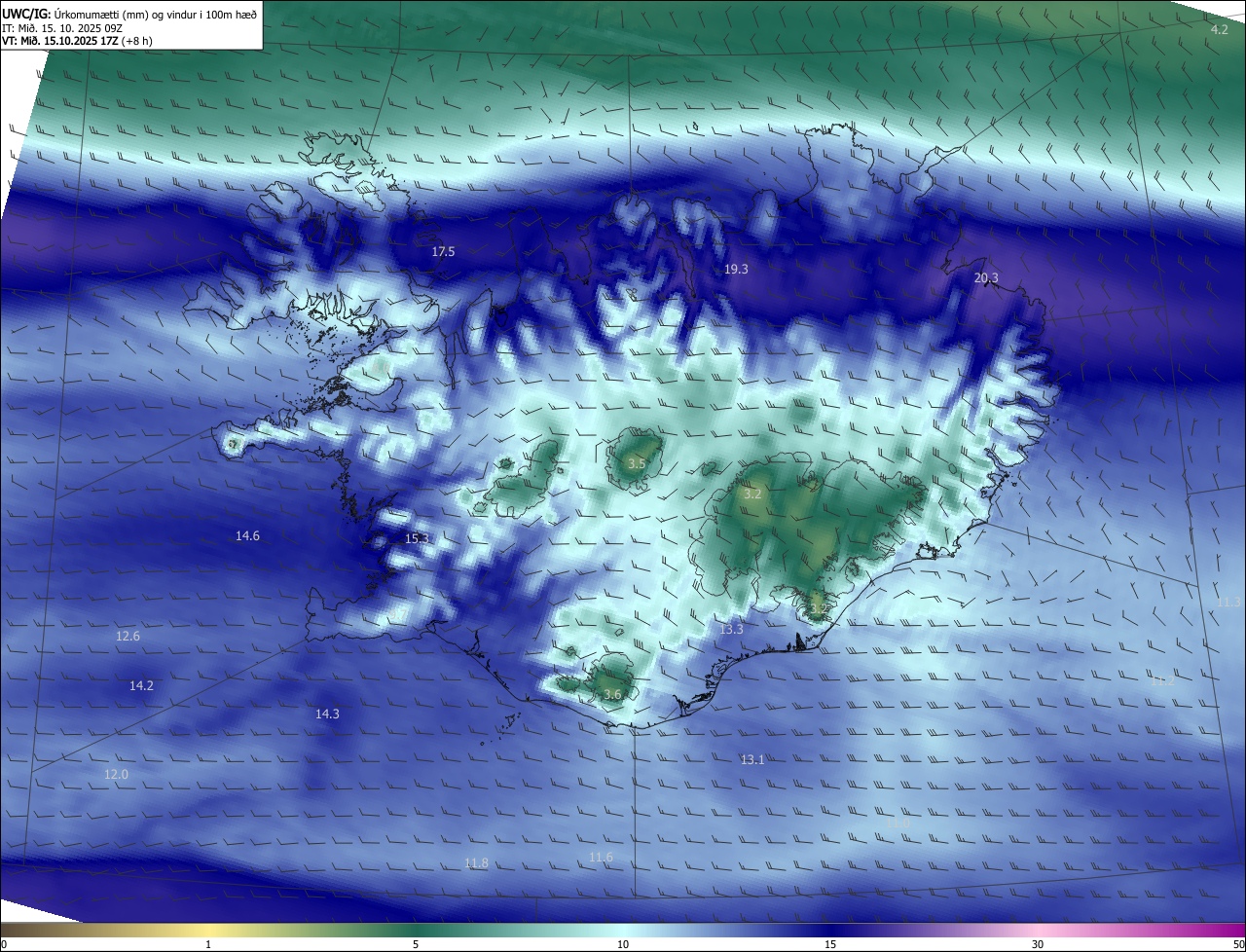The image size is (1246, 952).
Task: Click the 19.3 value on the map
Action: pyautogui.click(x=736, y=269)
